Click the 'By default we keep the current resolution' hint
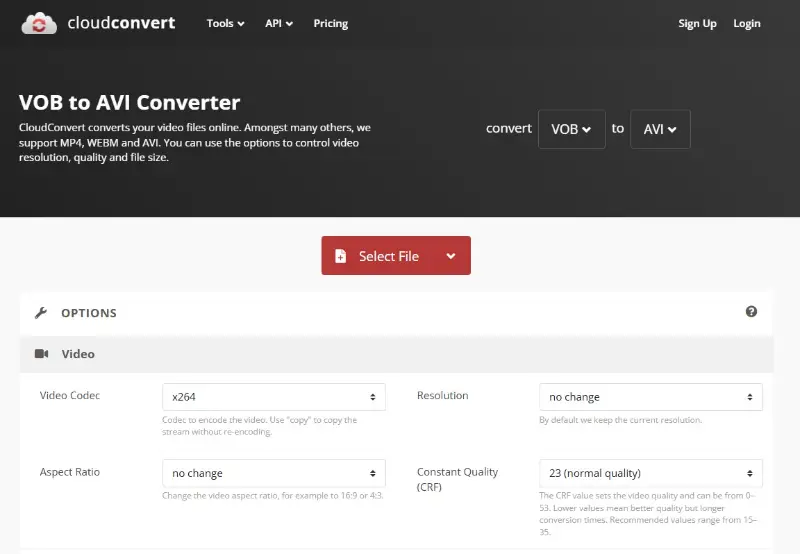800x554 pixels. (620, 420)
